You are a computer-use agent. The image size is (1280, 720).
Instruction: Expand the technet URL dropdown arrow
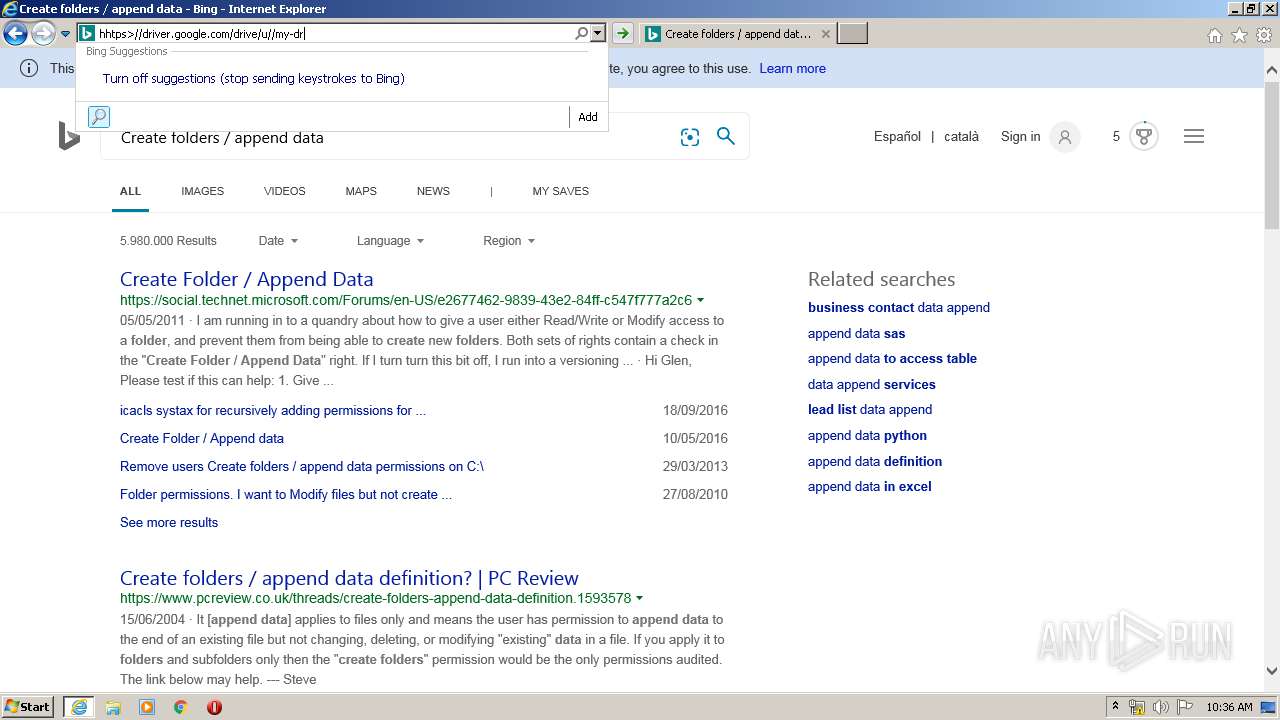click(x=700, y=300)
